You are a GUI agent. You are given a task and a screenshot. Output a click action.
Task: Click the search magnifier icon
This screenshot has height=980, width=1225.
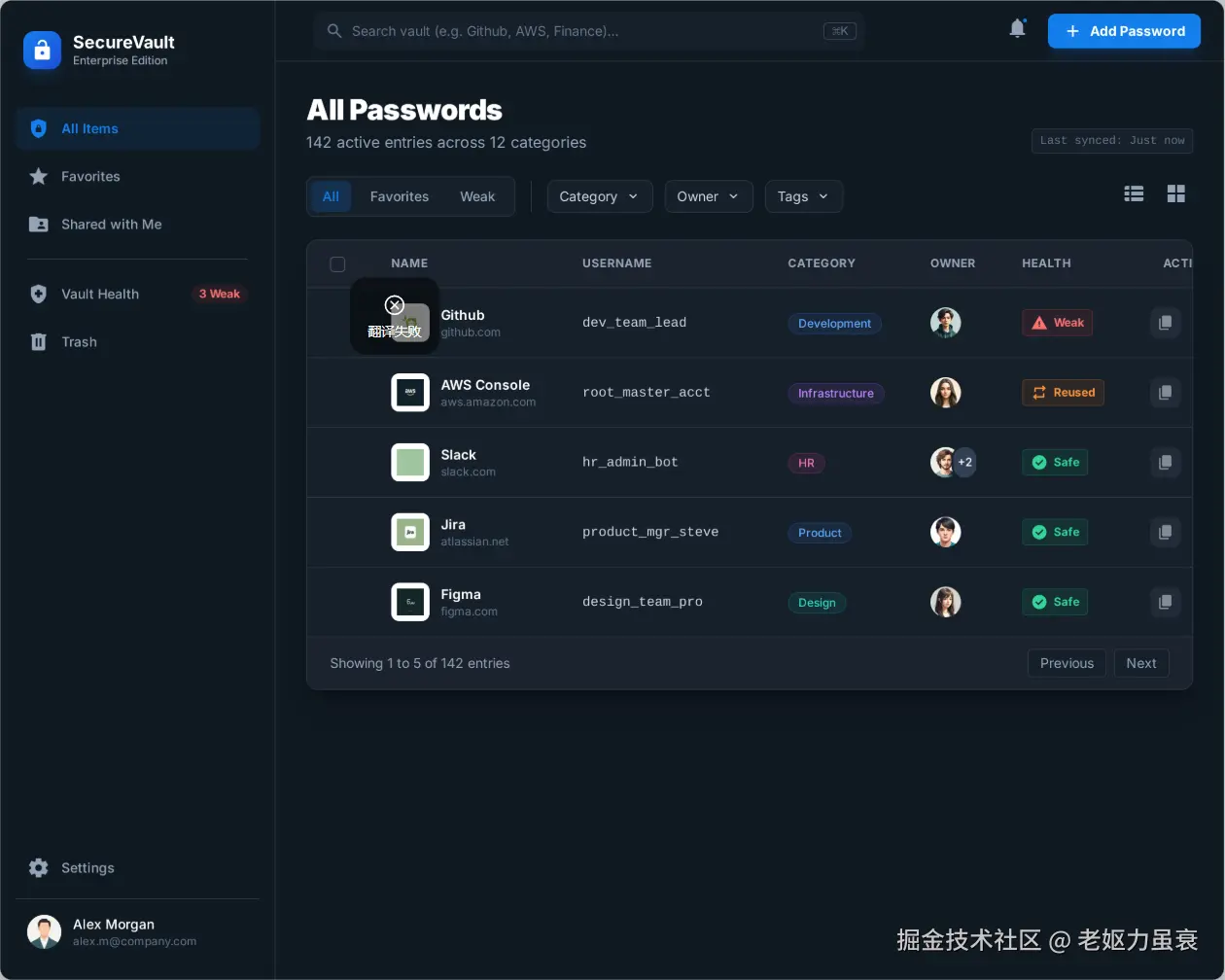tap(334, 31)
